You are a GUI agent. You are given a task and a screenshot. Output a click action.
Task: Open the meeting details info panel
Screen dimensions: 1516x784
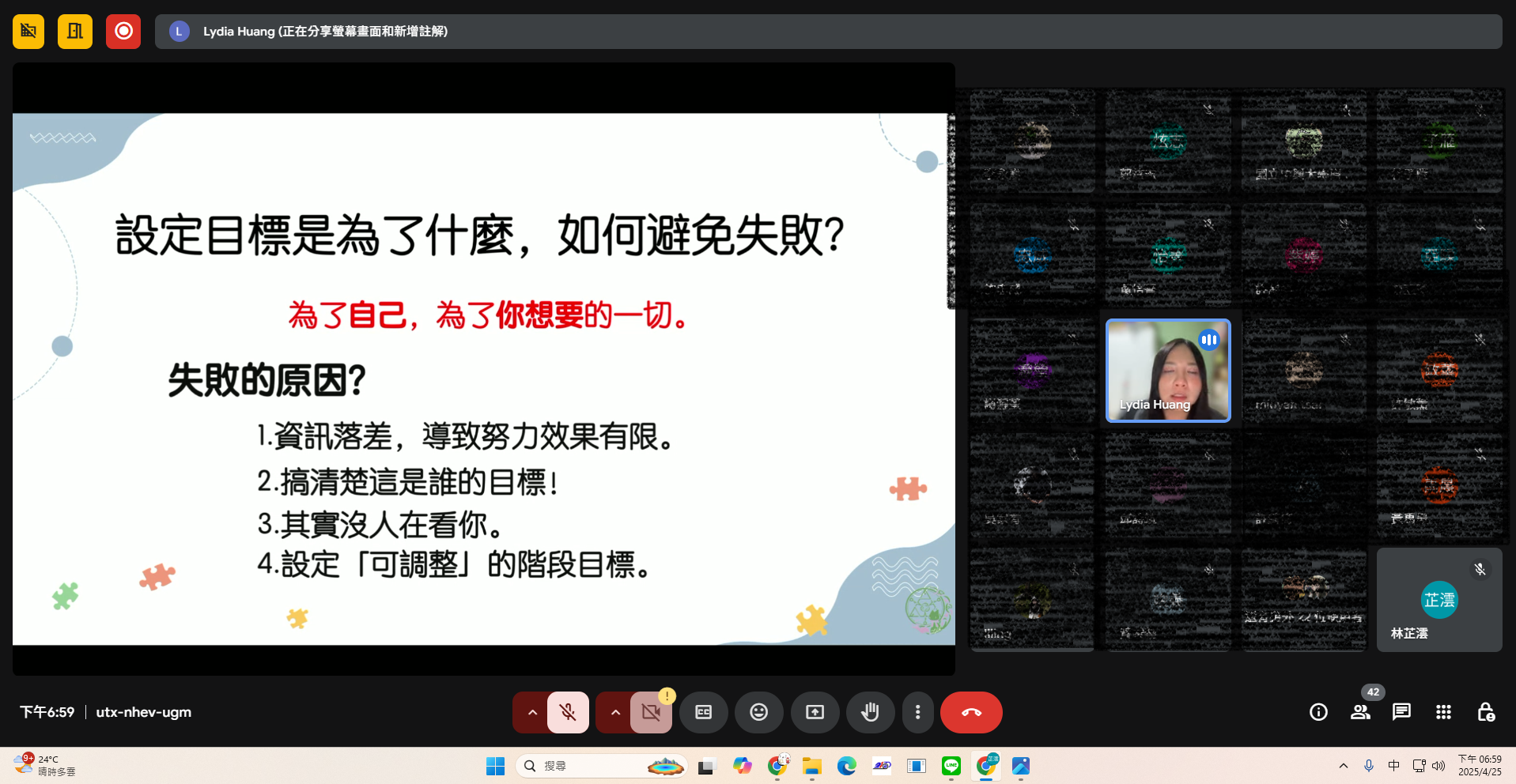[x=1318, y=712]
